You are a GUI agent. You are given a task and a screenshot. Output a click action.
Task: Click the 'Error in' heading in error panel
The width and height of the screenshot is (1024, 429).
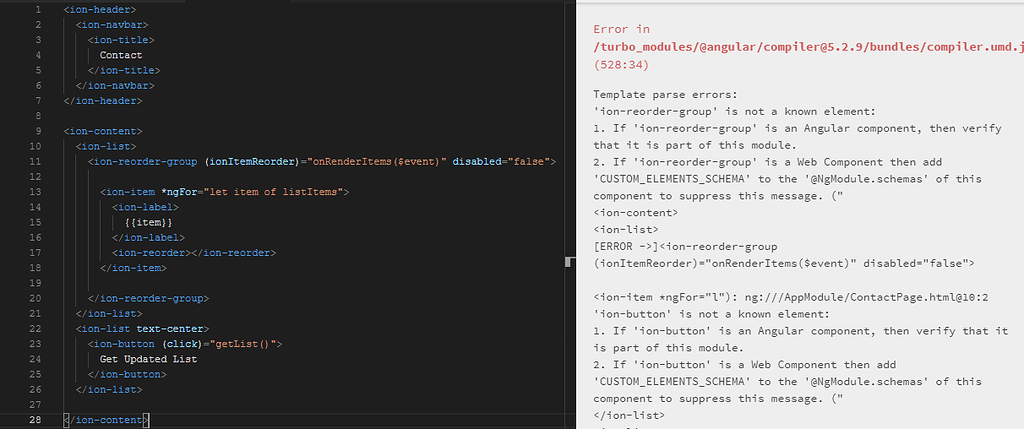point(622,29)
